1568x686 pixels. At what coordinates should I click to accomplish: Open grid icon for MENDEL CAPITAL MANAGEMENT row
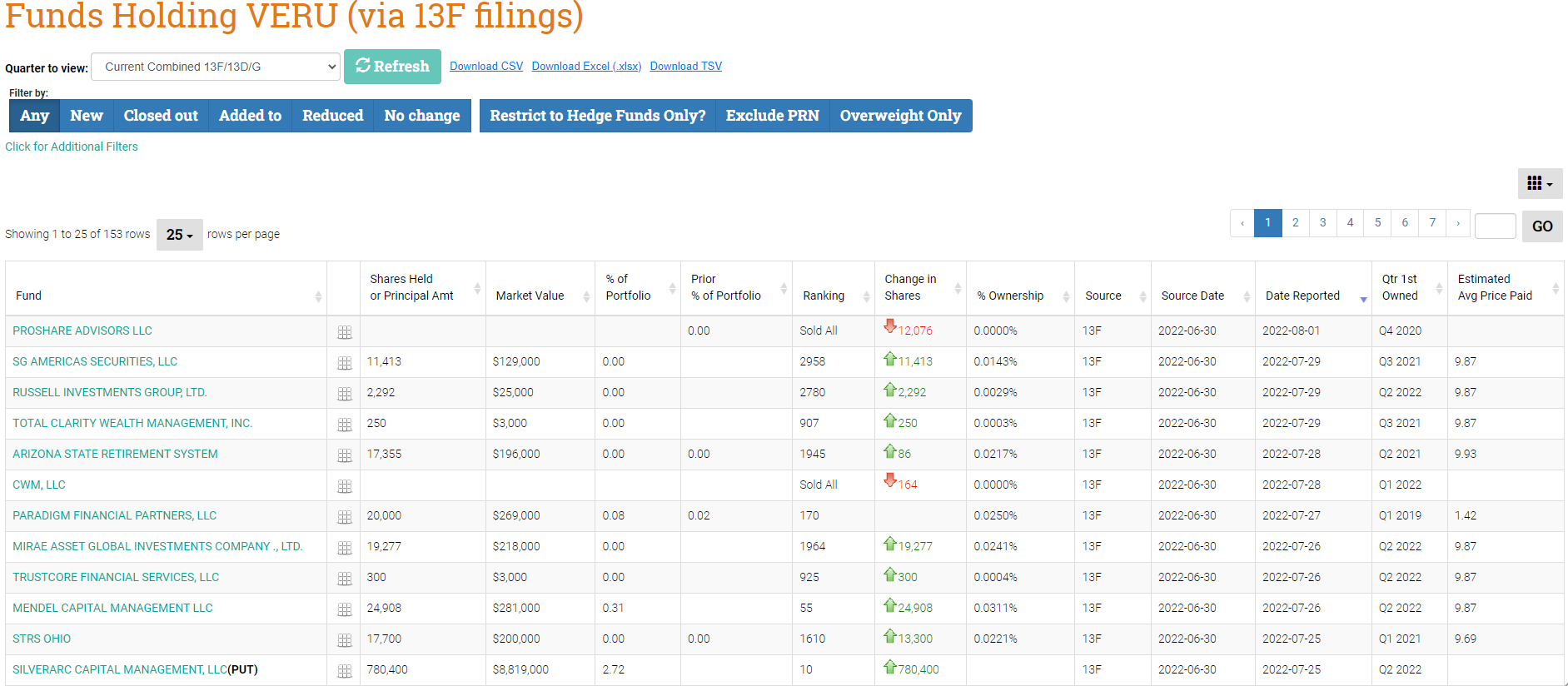pyautogui.click(x=345, y=609)
